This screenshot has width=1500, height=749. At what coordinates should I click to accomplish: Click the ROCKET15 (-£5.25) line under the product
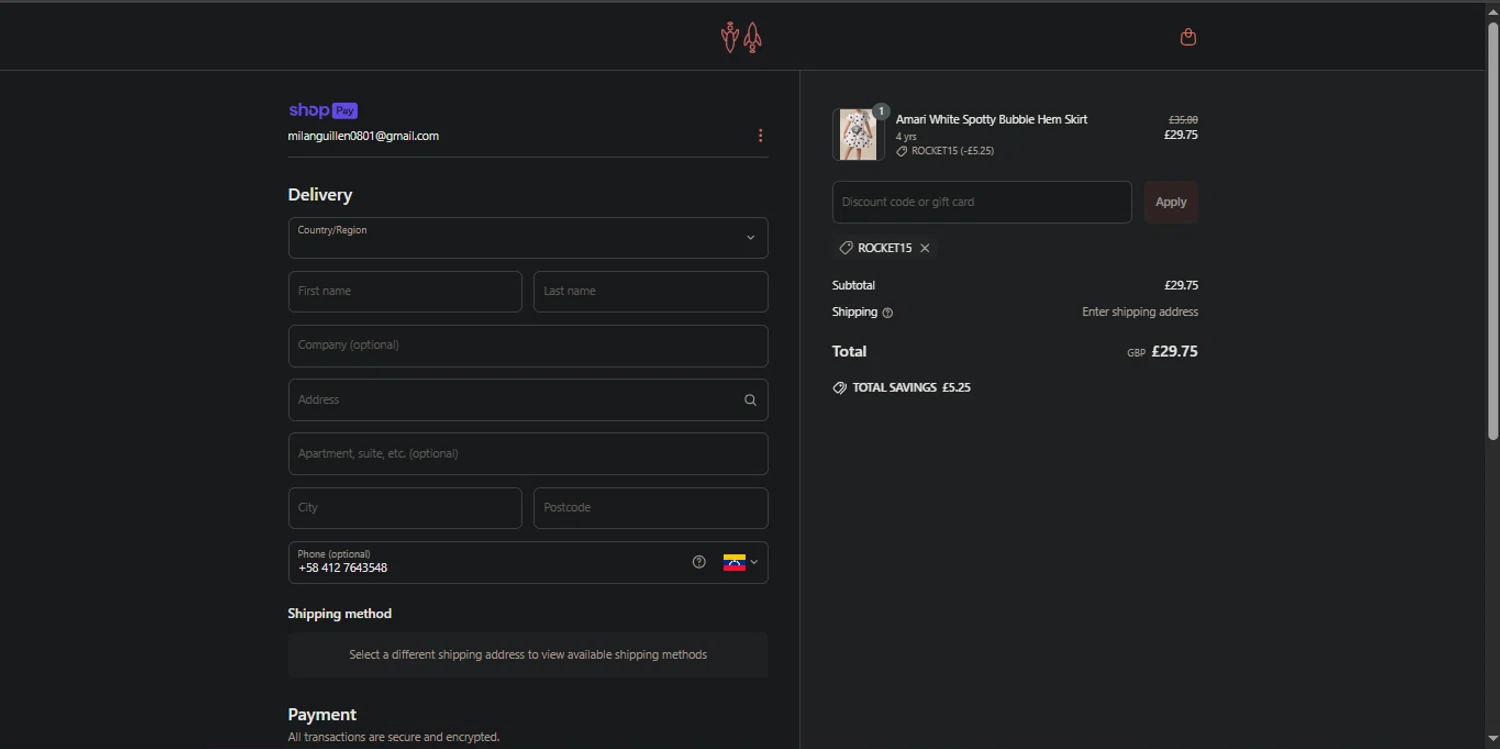click(945, 151)
